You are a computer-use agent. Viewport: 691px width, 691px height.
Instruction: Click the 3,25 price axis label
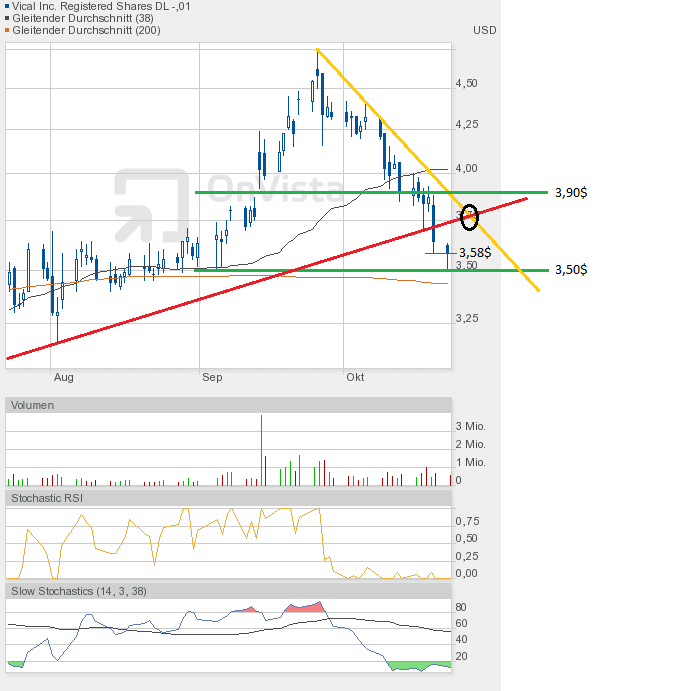(467, 318)
